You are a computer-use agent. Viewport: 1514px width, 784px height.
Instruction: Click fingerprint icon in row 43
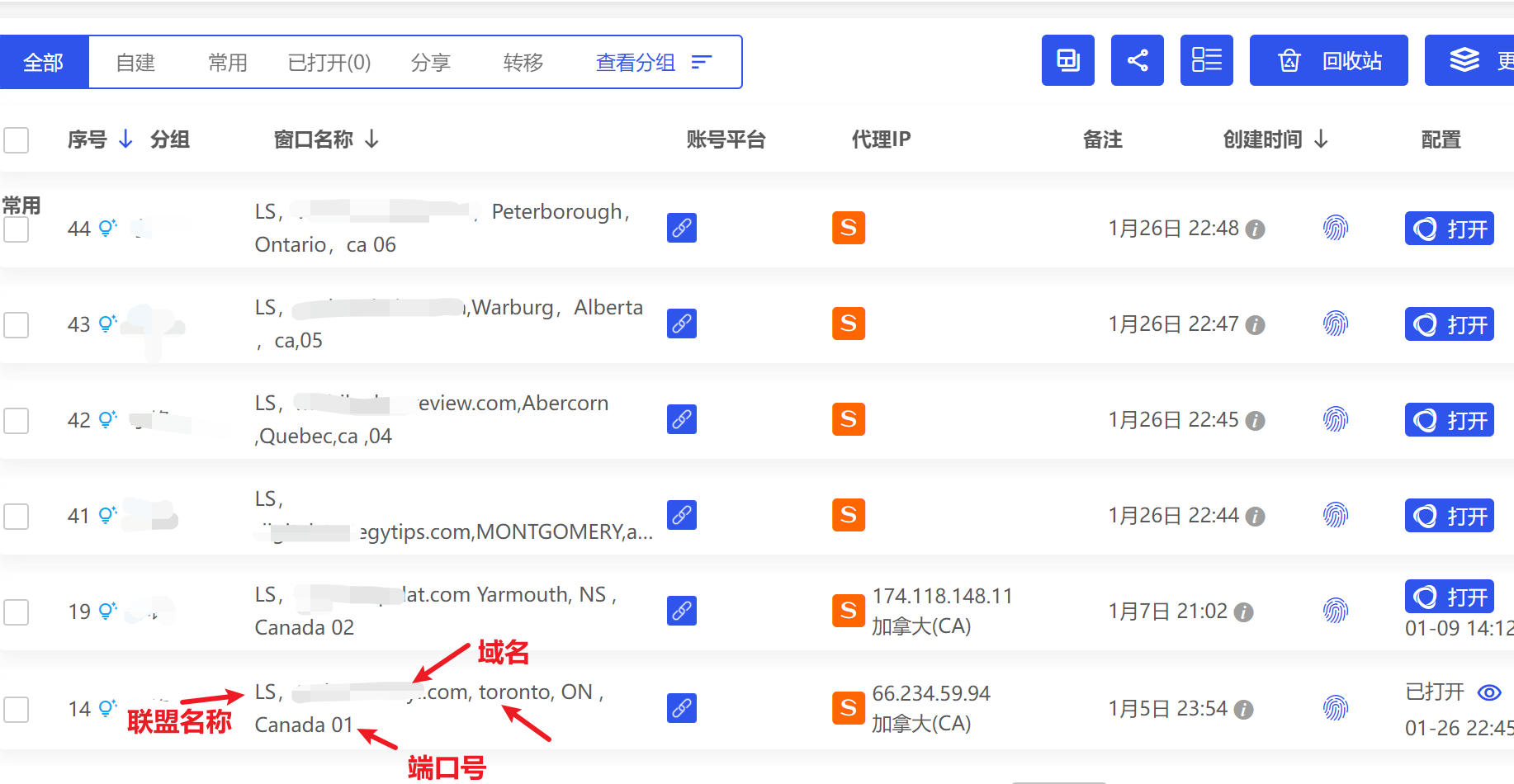pos(1335,324)
